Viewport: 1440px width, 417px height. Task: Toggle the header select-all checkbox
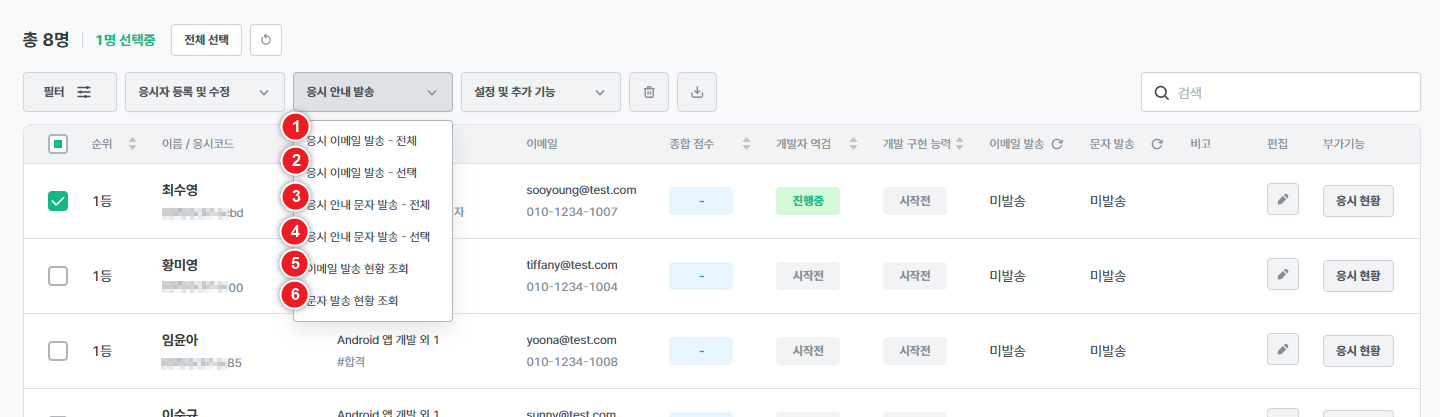(x=58, y=144)
